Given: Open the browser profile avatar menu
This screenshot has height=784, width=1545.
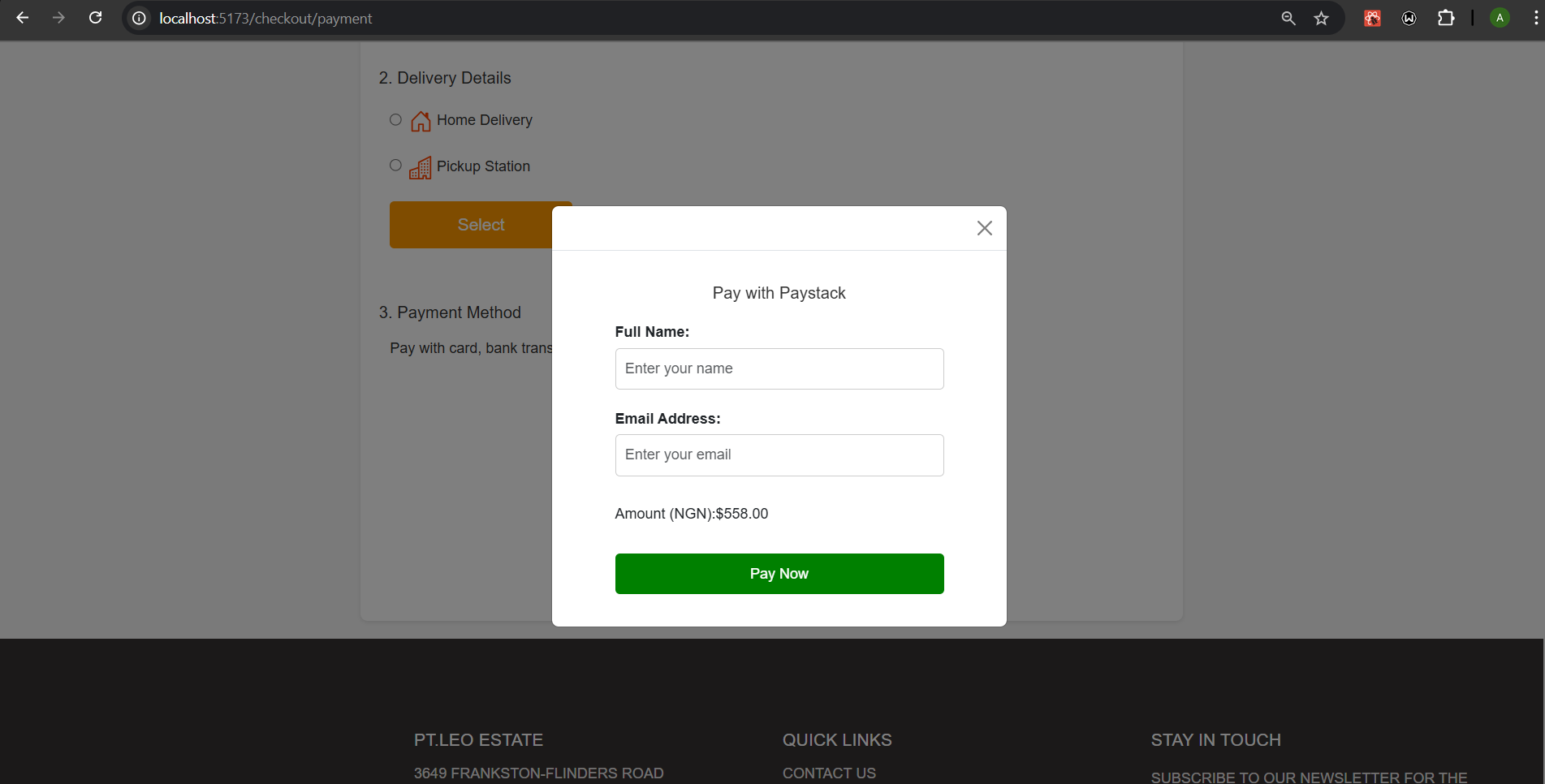Looking at the screenshot, I should click(1499, 18).
